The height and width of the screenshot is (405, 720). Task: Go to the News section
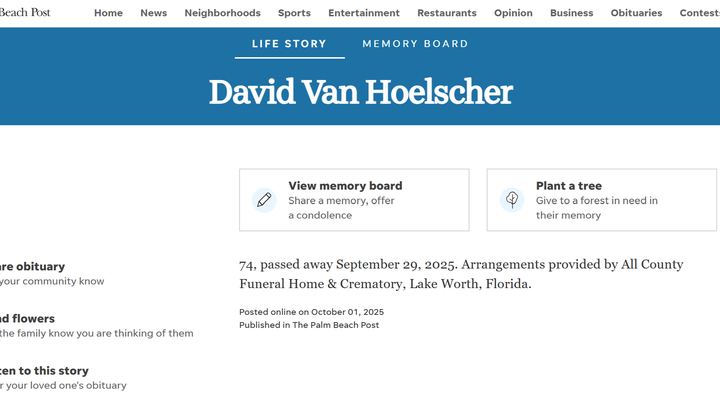point(153,13)
